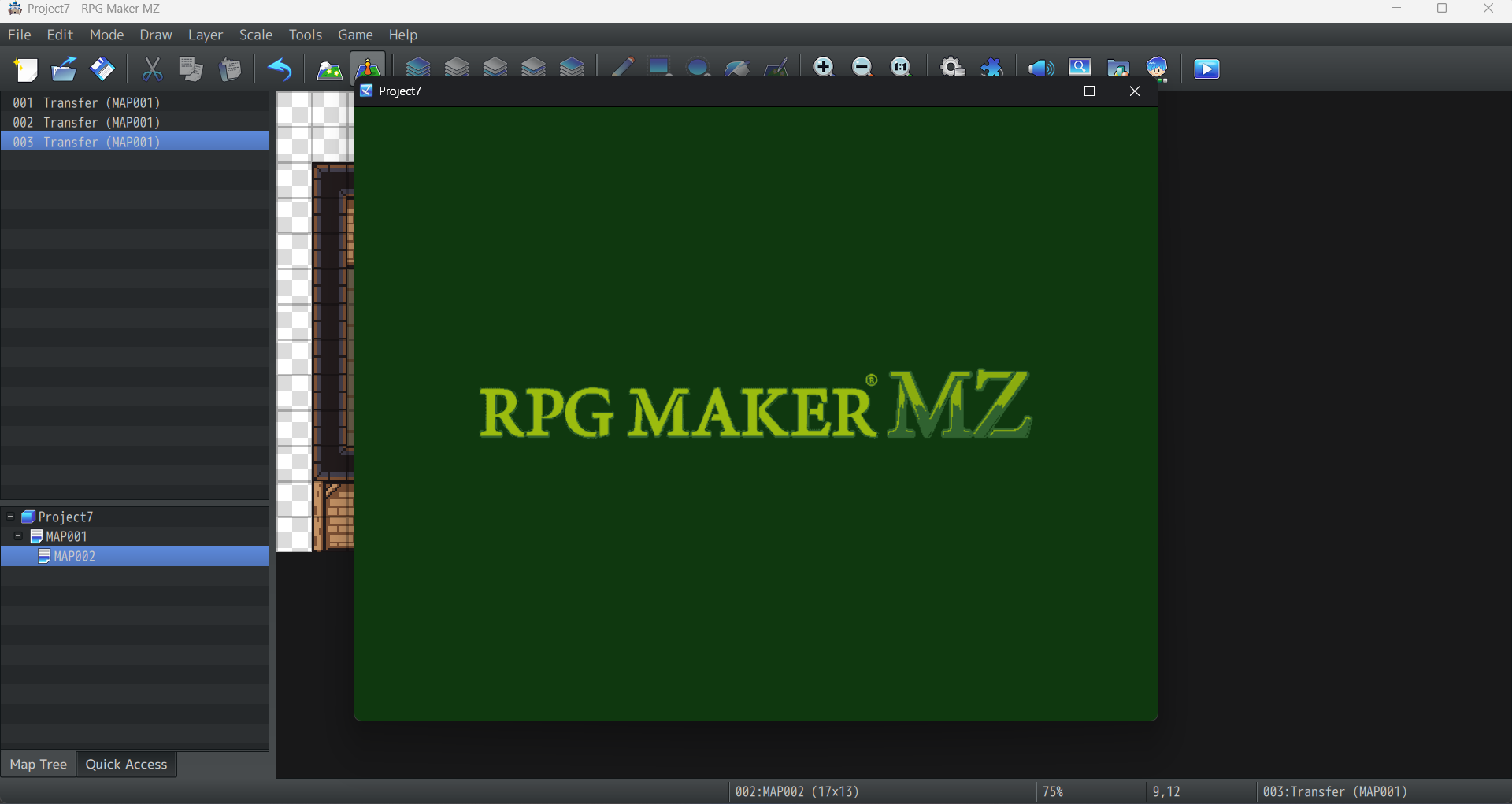Select event 001 Transfer (MAP001)
The image size is (1512, 804).
click(x=135, y=102)
